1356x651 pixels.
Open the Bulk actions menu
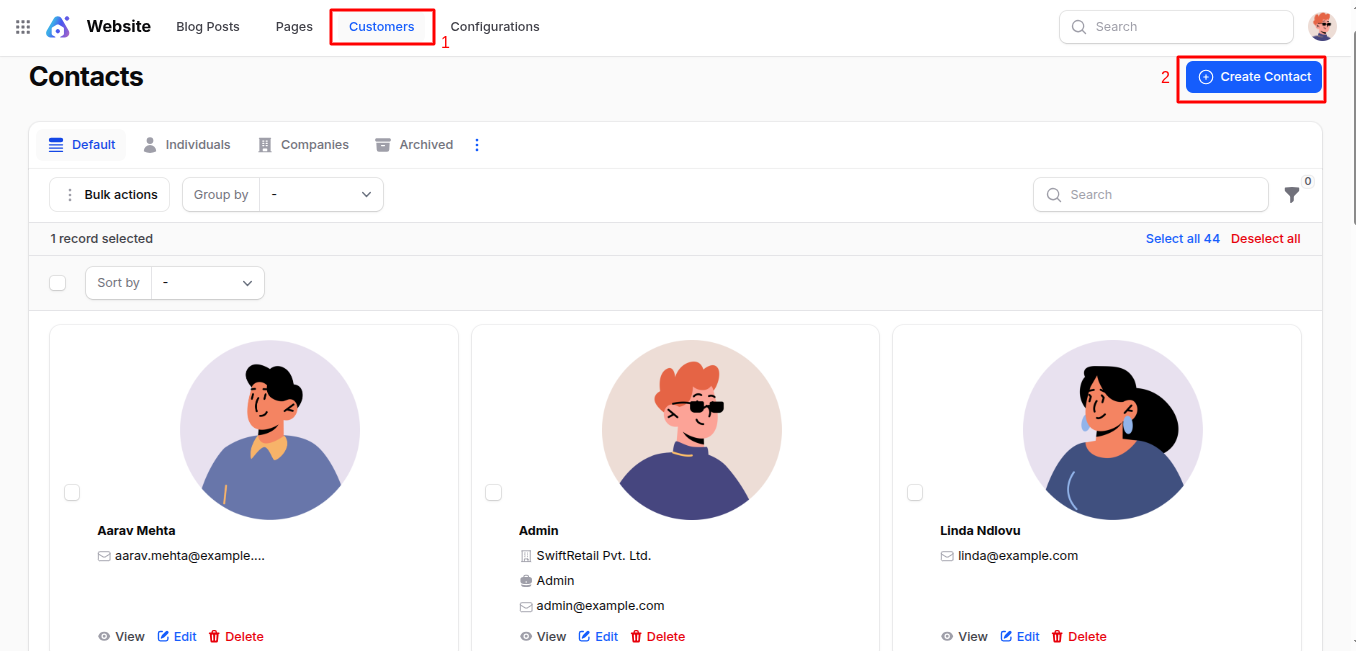click(x=110, y=195)
